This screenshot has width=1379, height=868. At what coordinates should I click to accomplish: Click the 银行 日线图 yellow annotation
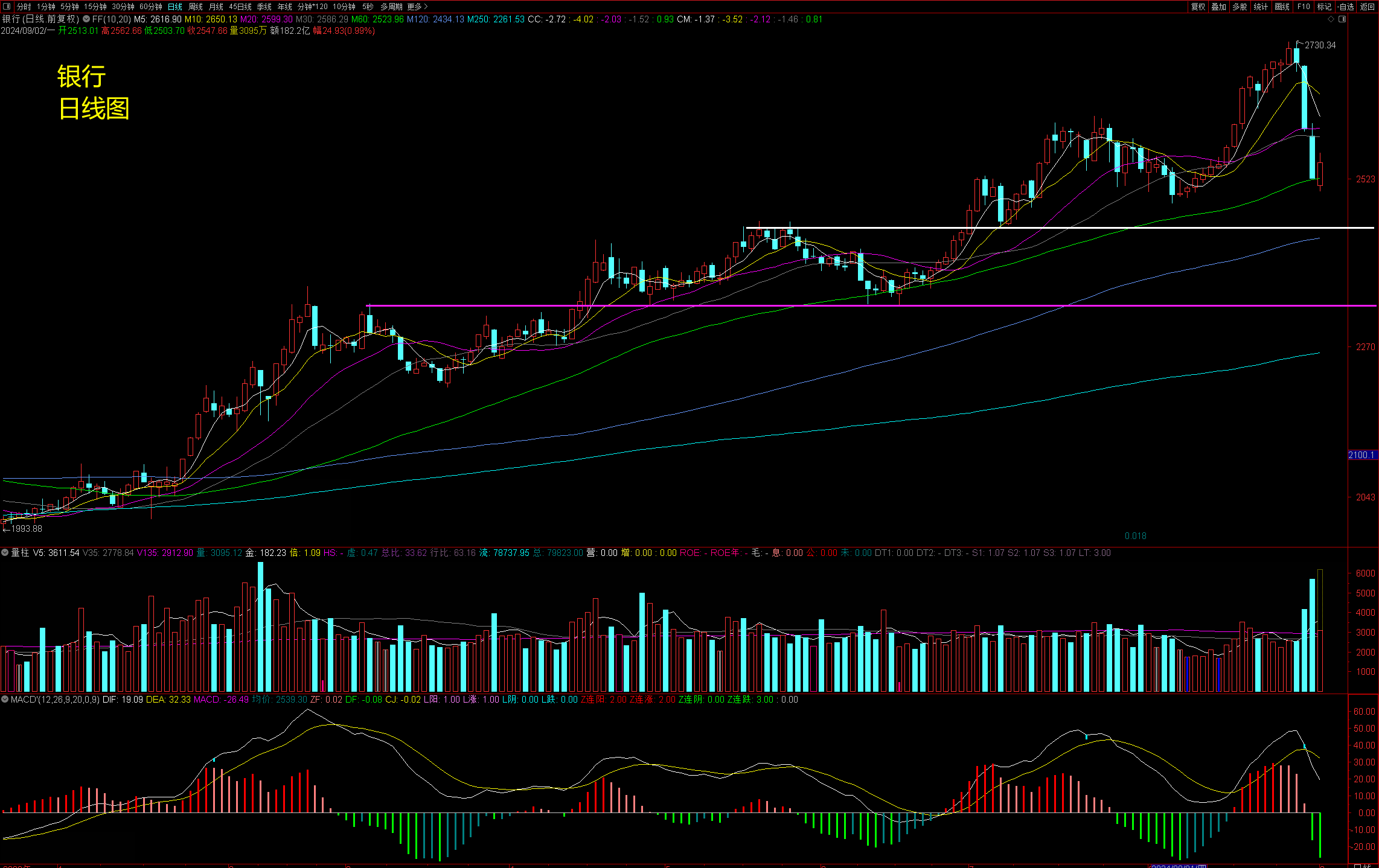93,92
